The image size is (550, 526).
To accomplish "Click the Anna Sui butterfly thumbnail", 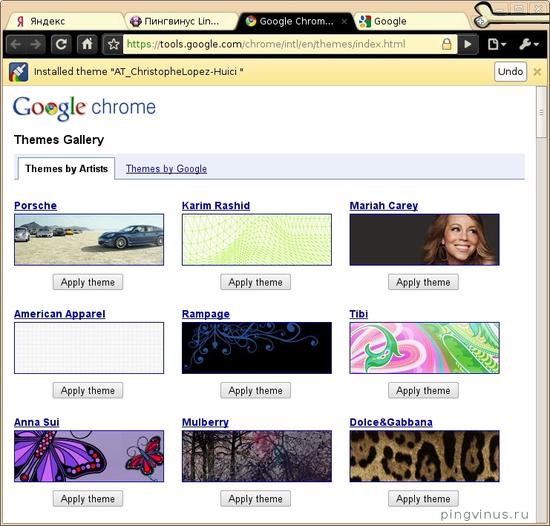I will click(89, 456).
